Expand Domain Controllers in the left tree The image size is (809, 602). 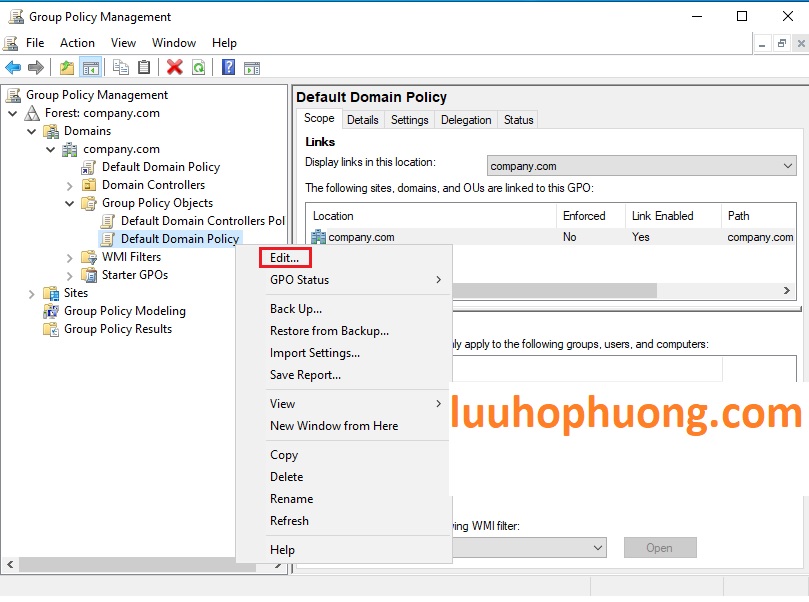click(68, 184)
